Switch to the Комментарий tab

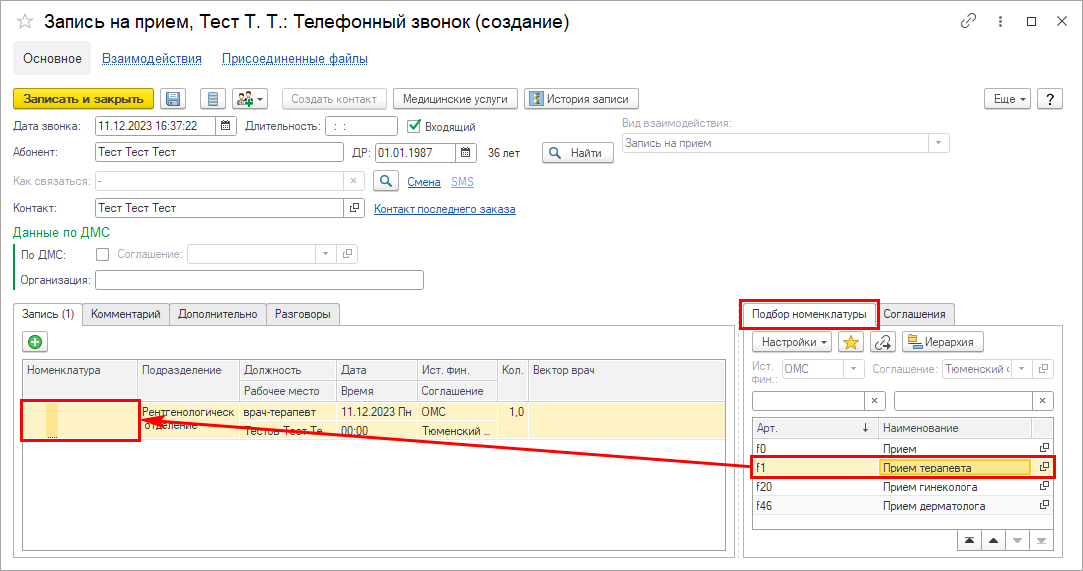126,314
